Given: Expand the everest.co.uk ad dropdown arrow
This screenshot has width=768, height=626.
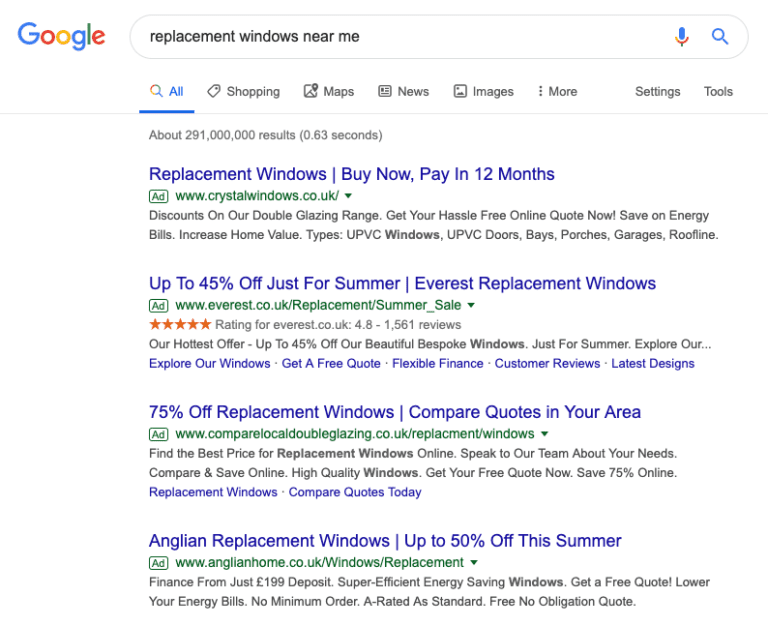Looking at the screenshot, I should 471,305.
